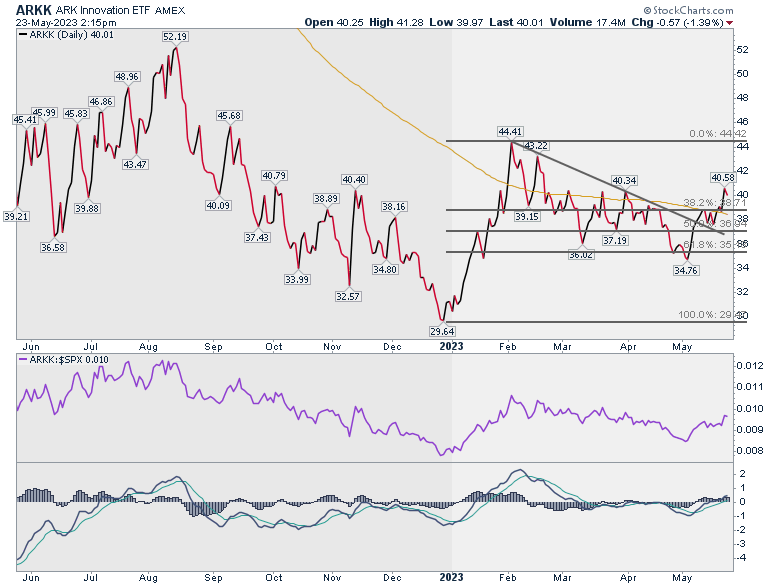Click the 39.88 price label
The height and width of the screenshot is (586, 780).
click(87, 209)
